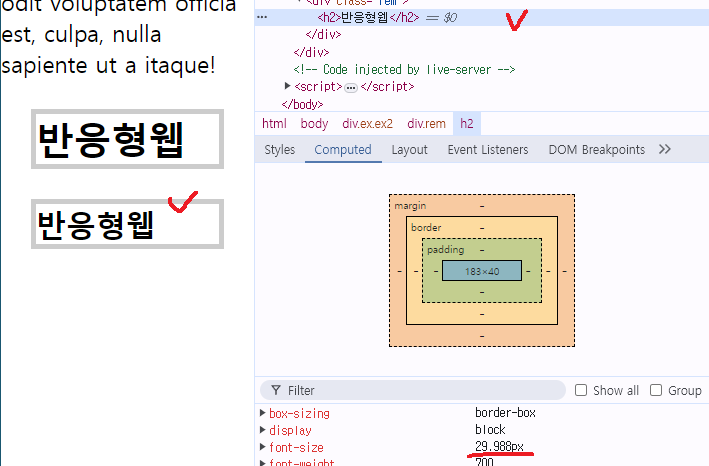Select body in the breadcrumb
The width and height of the screenshot is (709, 466).
click(314, 123)
